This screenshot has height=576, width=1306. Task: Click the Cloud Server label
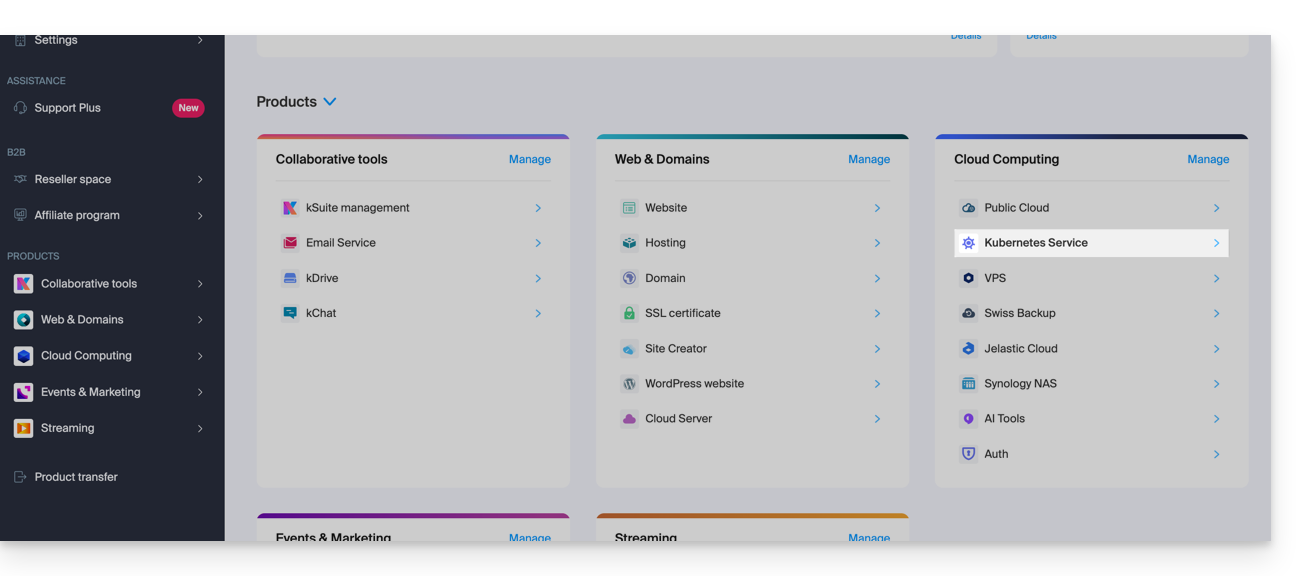(x=679, y=419)
